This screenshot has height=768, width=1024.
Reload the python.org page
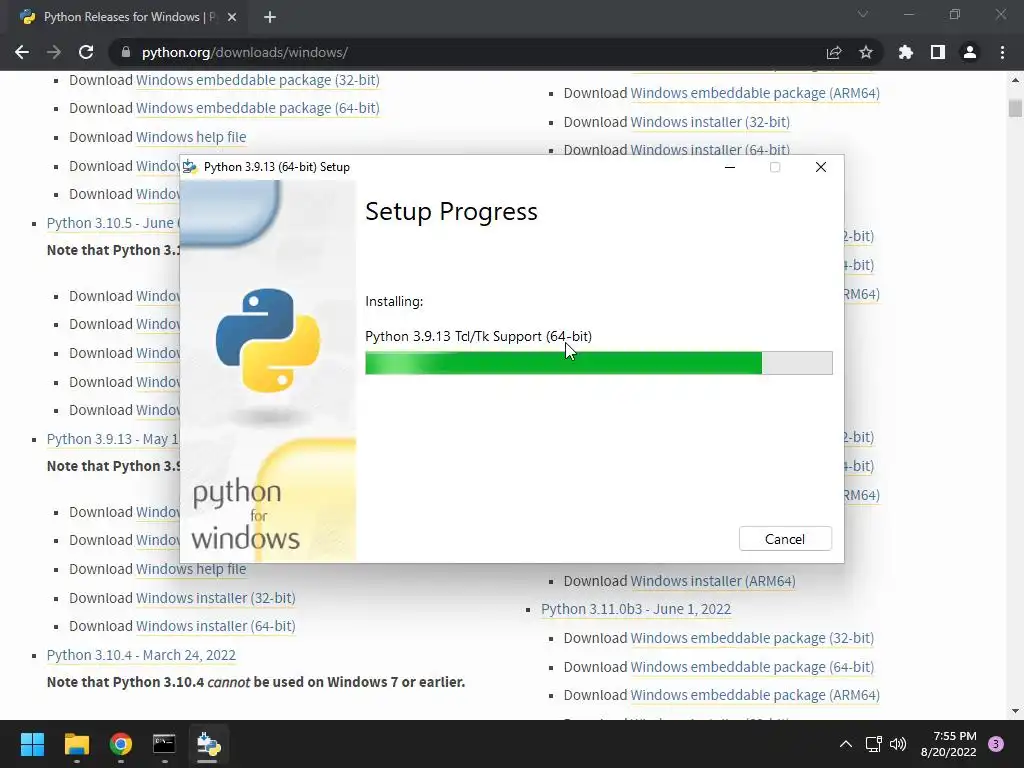[86, 52]
